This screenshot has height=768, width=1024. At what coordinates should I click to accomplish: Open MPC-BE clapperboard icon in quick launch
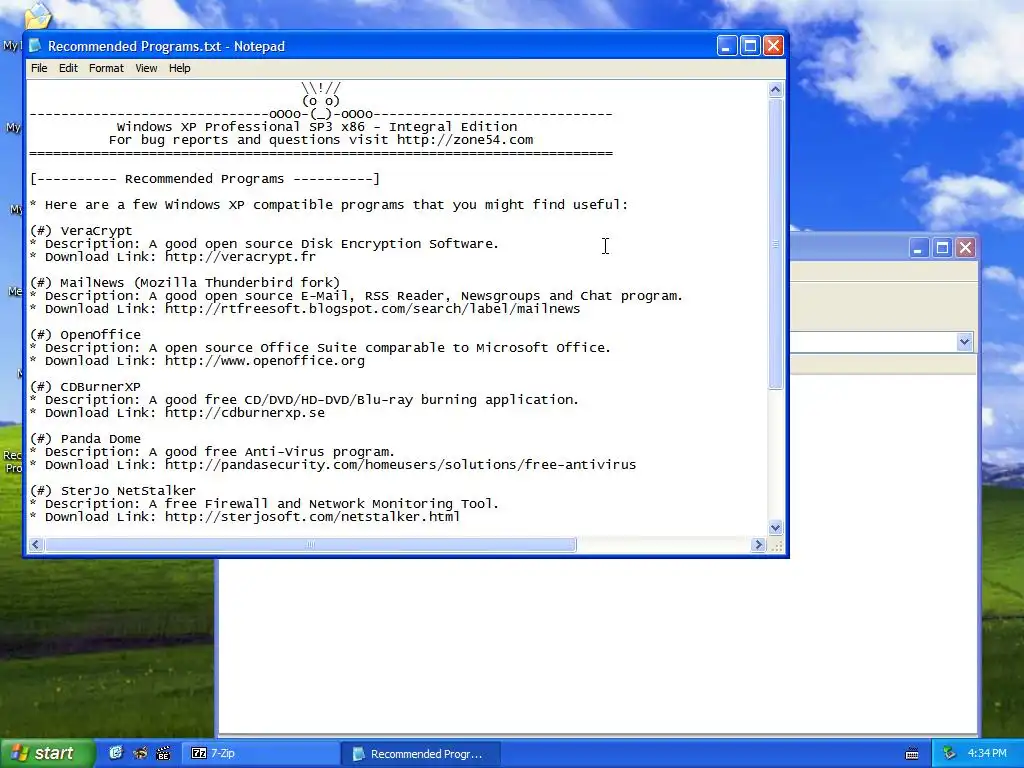(163, 753)
